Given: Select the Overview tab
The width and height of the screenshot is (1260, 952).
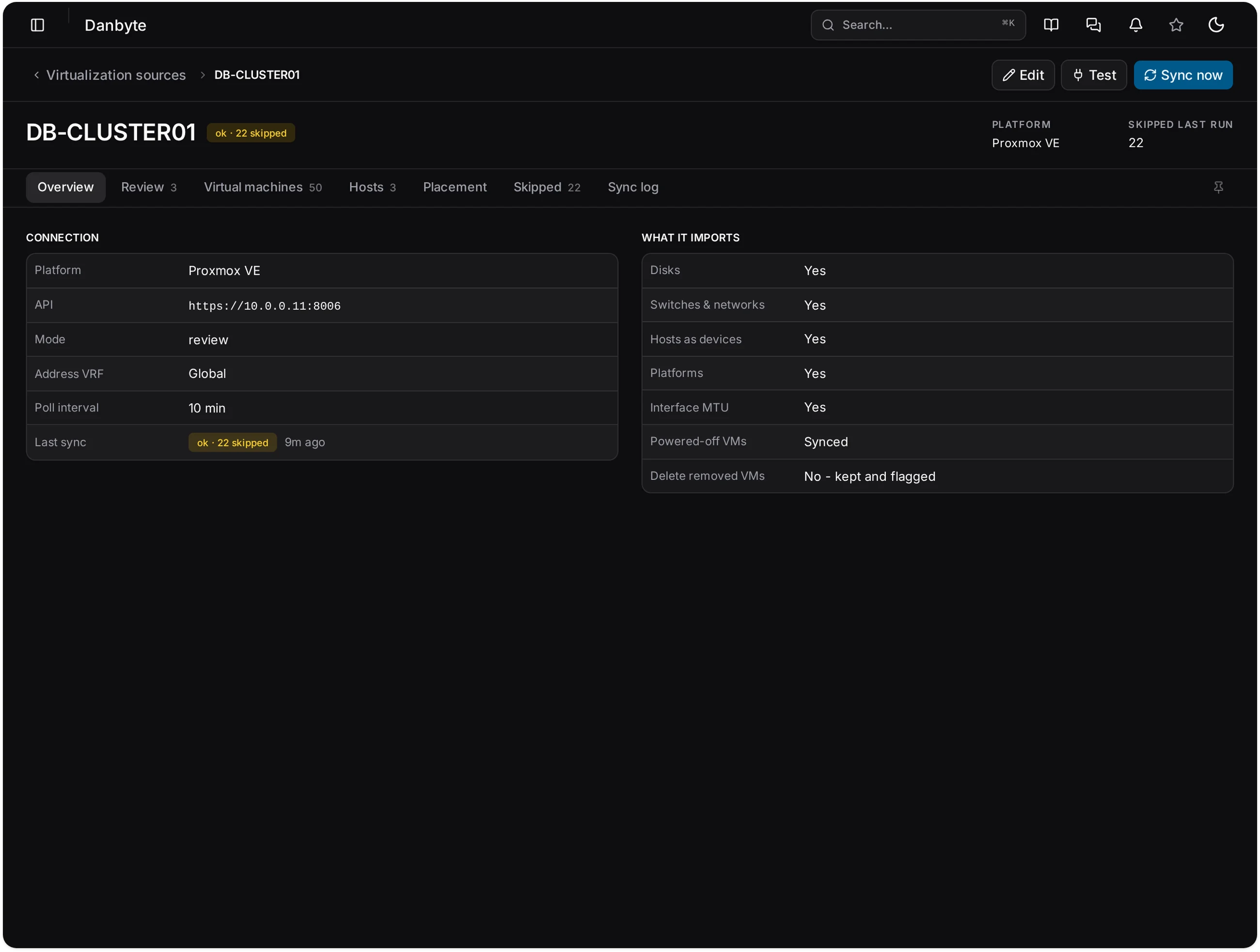Looking at the screenshot, I should 65,188.
